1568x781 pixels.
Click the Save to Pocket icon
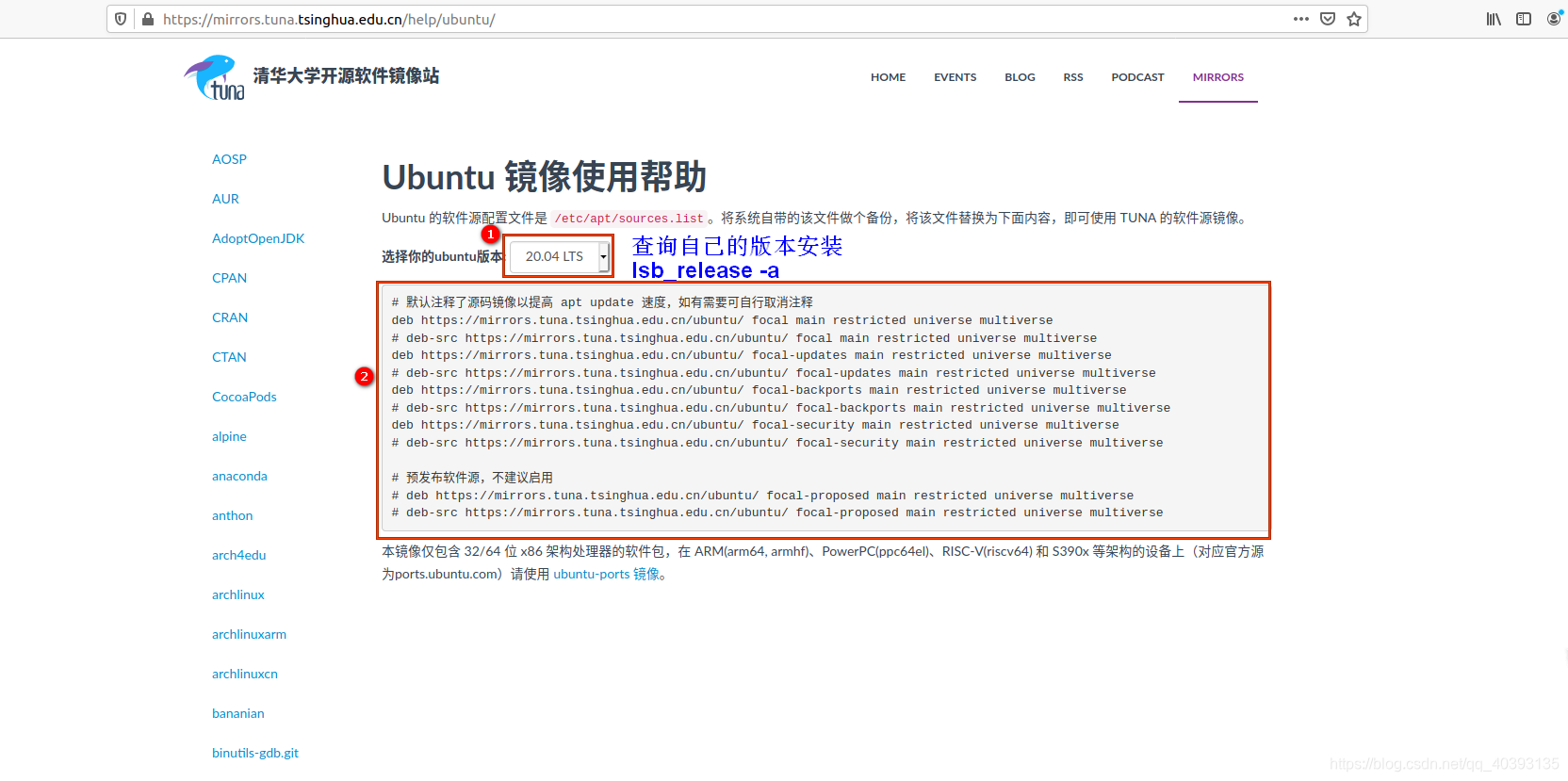(x=1328, y=19)
